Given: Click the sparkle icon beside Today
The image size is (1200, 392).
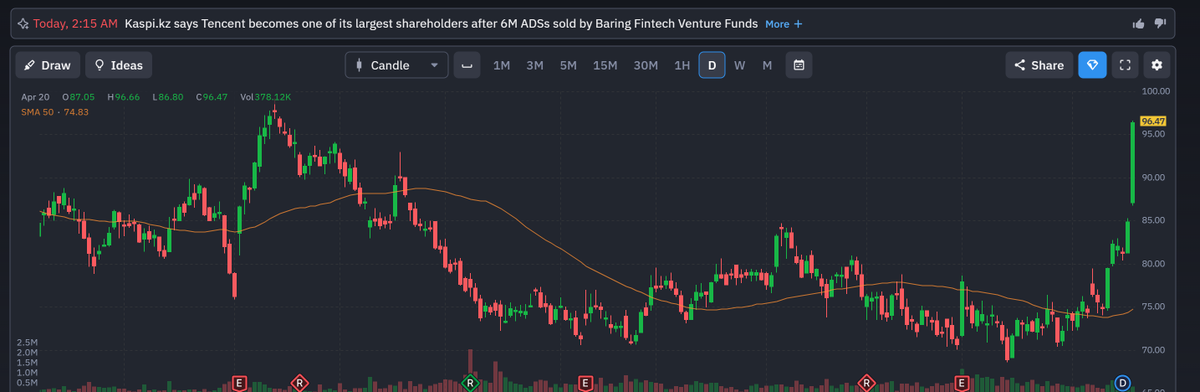Looking at the screenshot, I should point(23,23).
